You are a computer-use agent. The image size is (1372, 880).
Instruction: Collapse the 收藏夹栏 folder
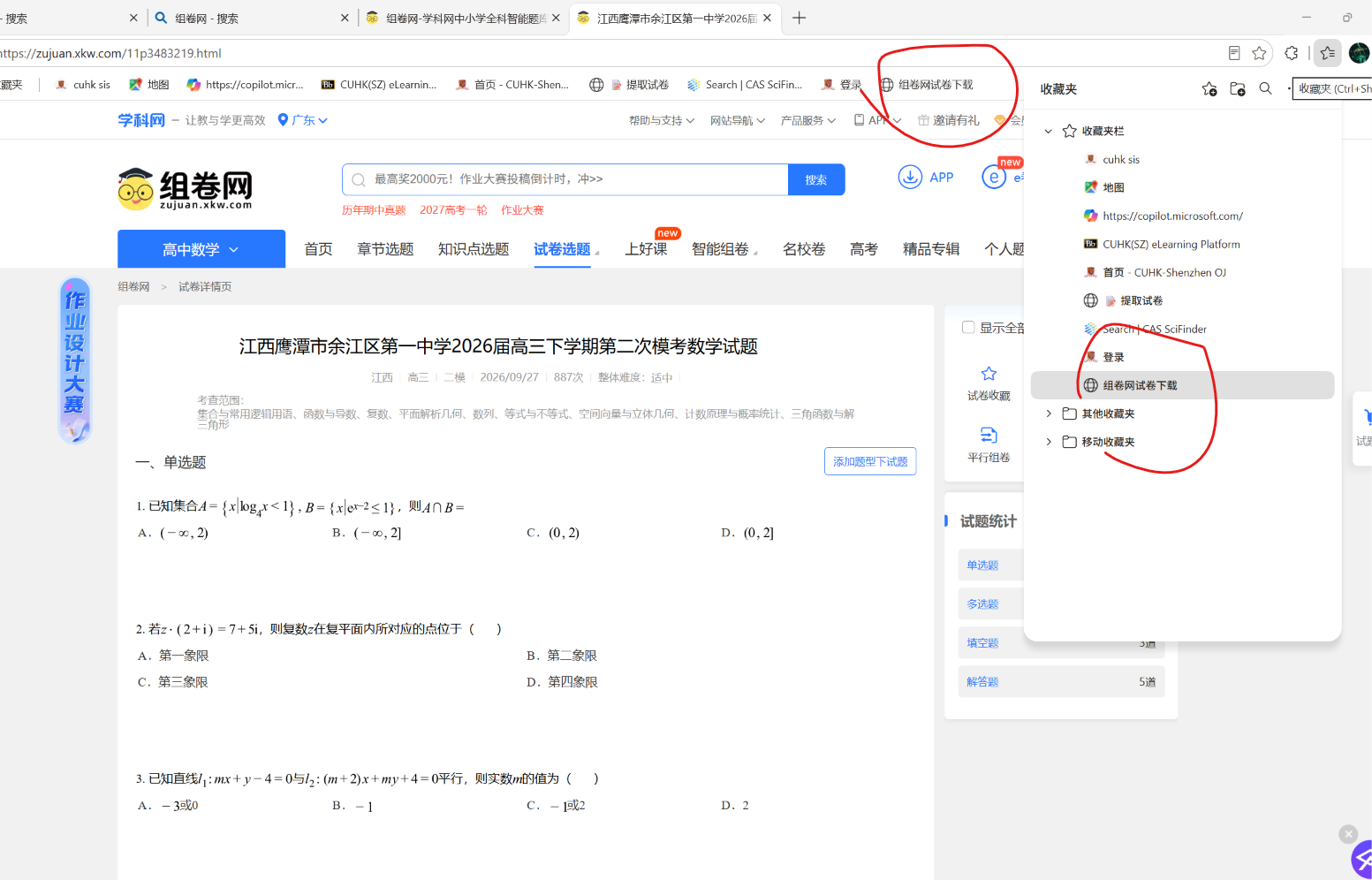point(1049,131)
